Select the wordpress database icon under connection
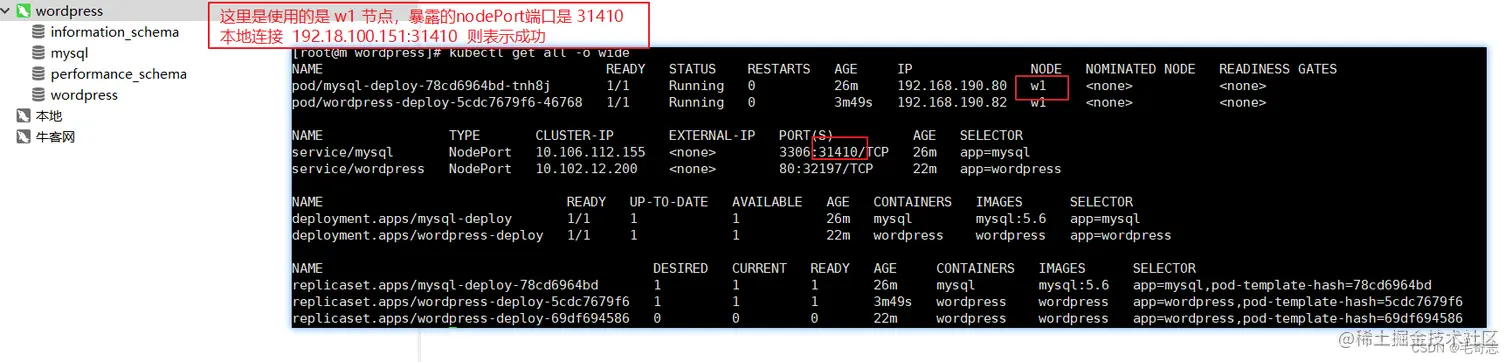Image resolution: width=1512 pixels, height=362 pixels. (x=39, y=95)
